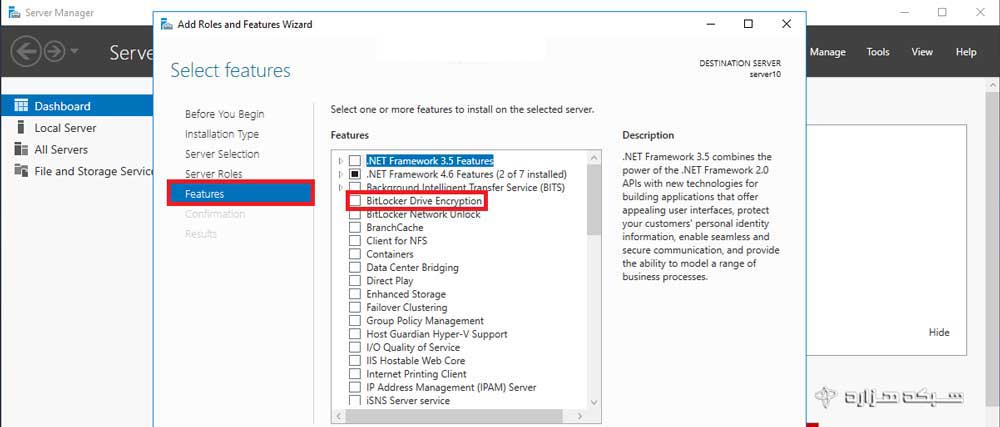This screenshot has height=427, width=1000.
Task: Open the Tools menu
Action: coord(878,52)
